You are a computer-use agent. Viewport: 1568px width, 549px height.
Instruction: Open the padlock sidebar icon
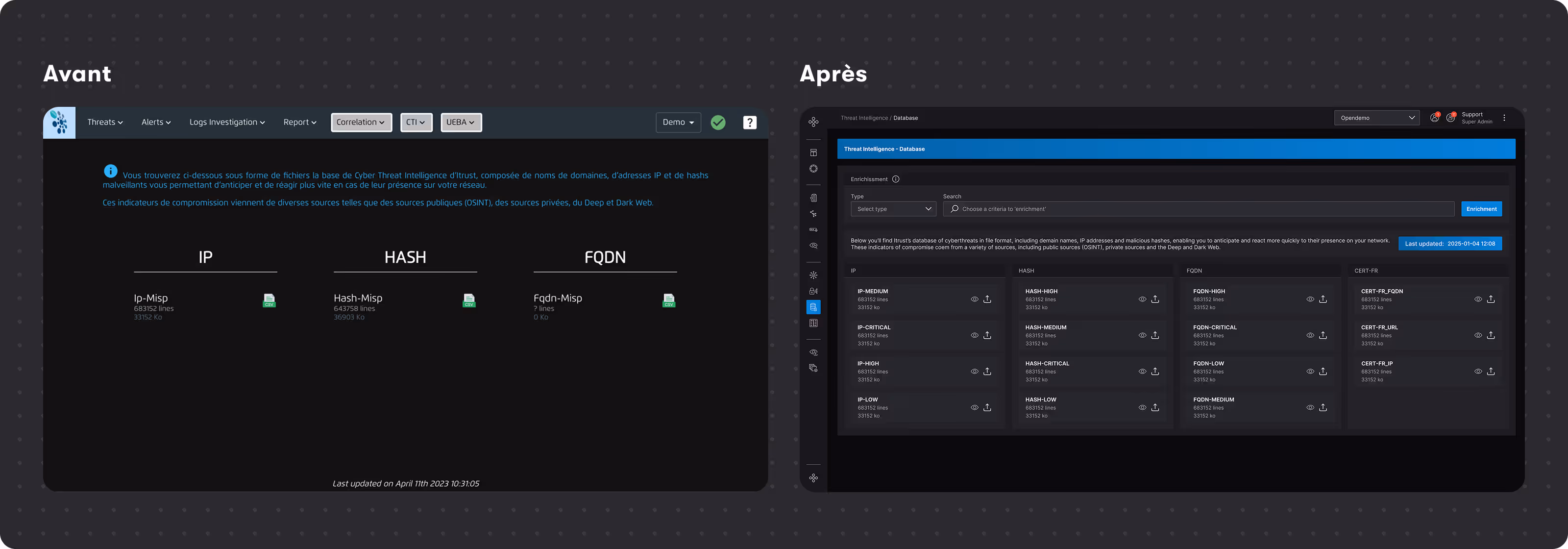813,291
